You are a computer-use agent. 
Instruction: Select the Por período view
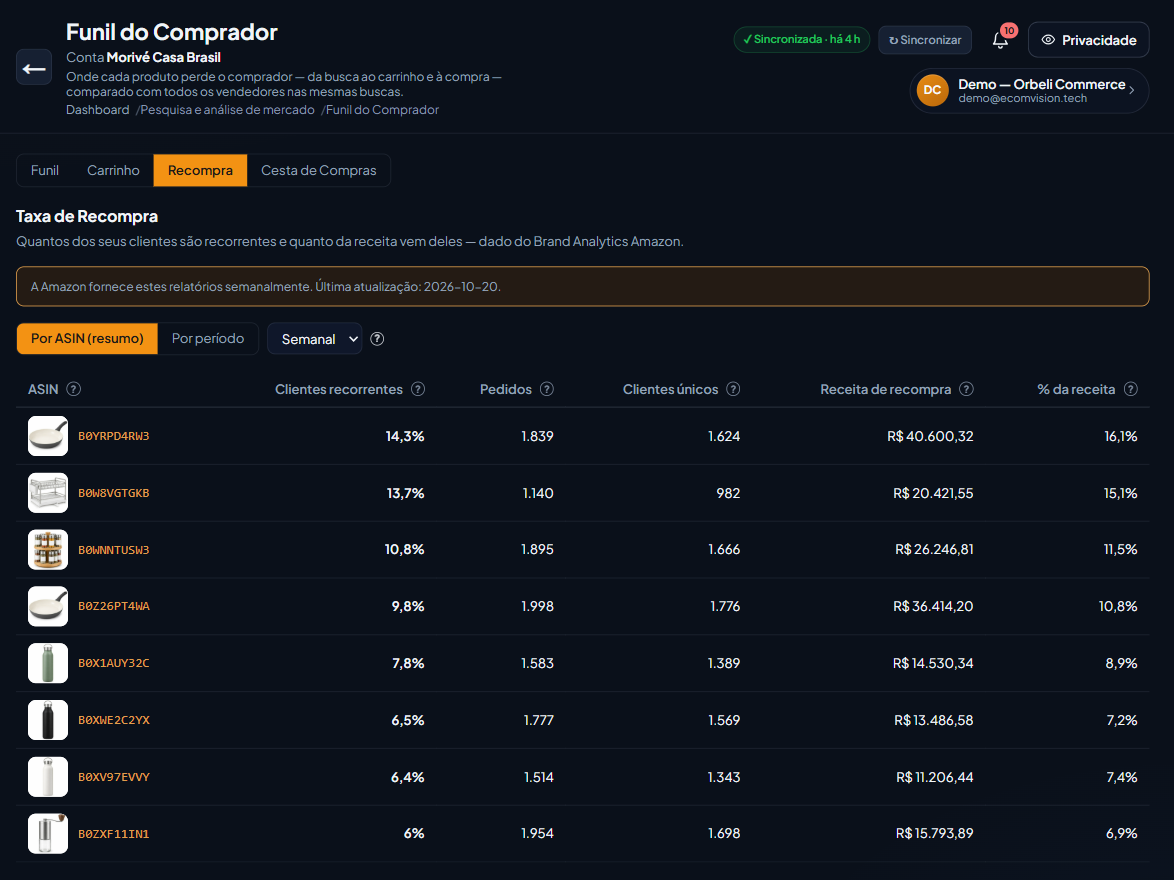click(x=208, y=339)
